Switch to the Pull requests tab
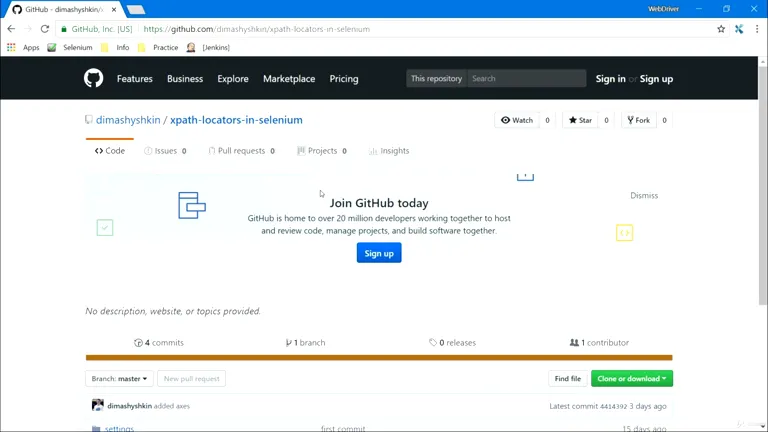This screenshot has height=432, width=768. [241, 151]
